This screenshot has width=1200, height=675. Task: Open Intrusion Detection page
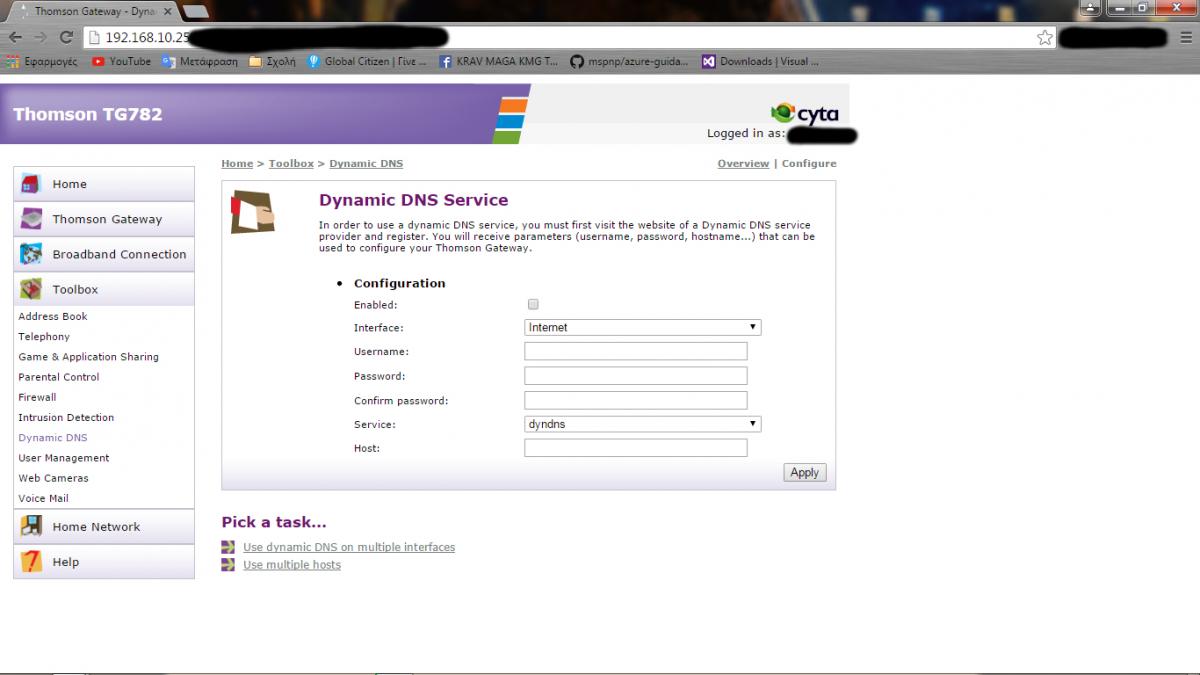[66, 418]
